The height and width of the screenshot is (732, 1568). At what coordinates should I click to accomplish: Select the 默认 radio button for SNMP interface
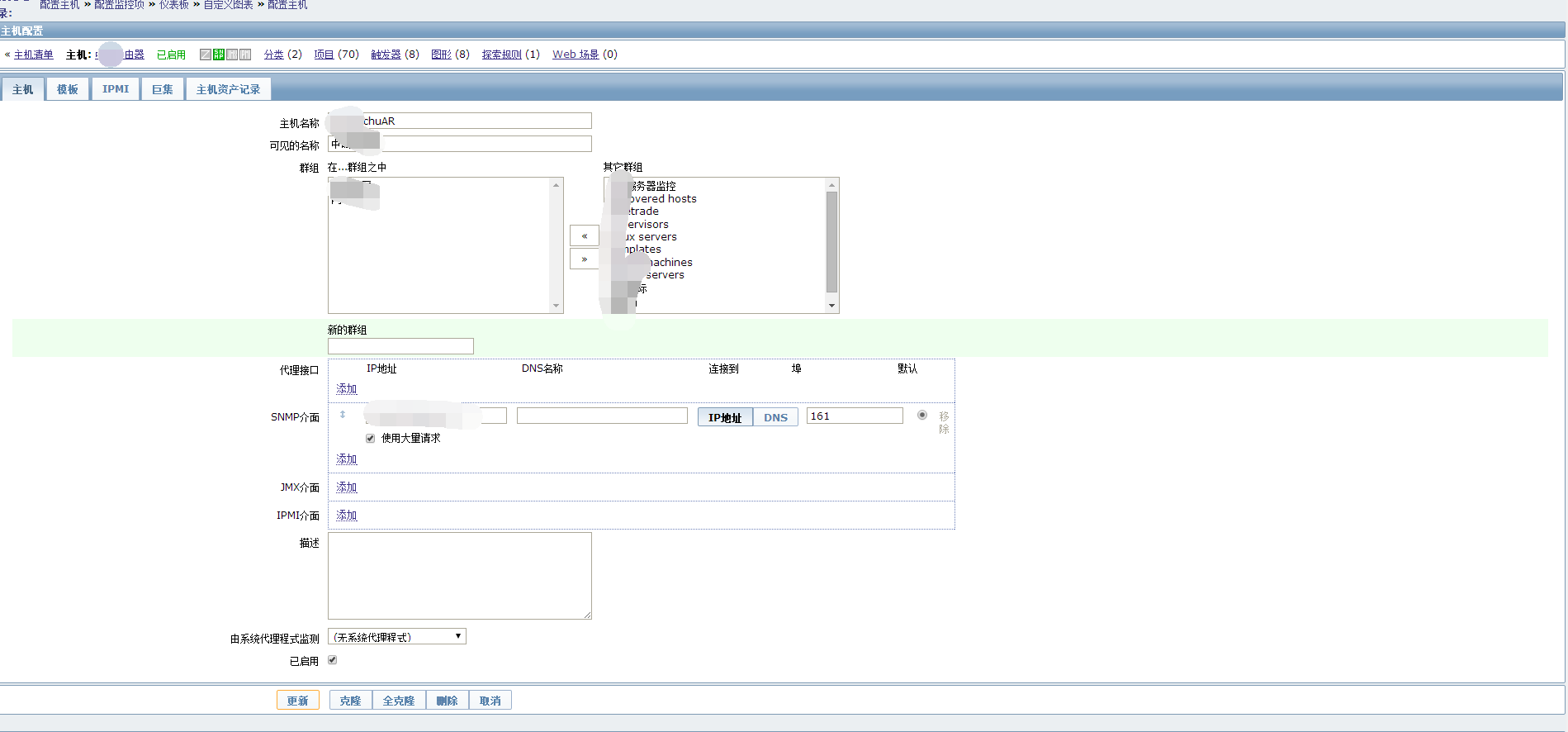(x=922, y=416)
